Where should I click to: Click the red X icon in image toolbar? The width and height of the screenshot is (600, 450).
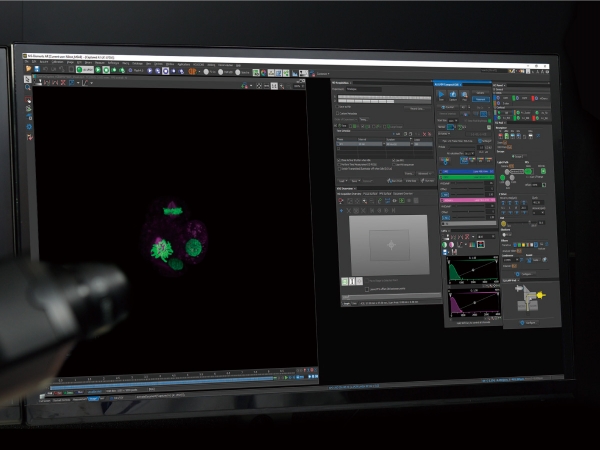pos(63,82)
